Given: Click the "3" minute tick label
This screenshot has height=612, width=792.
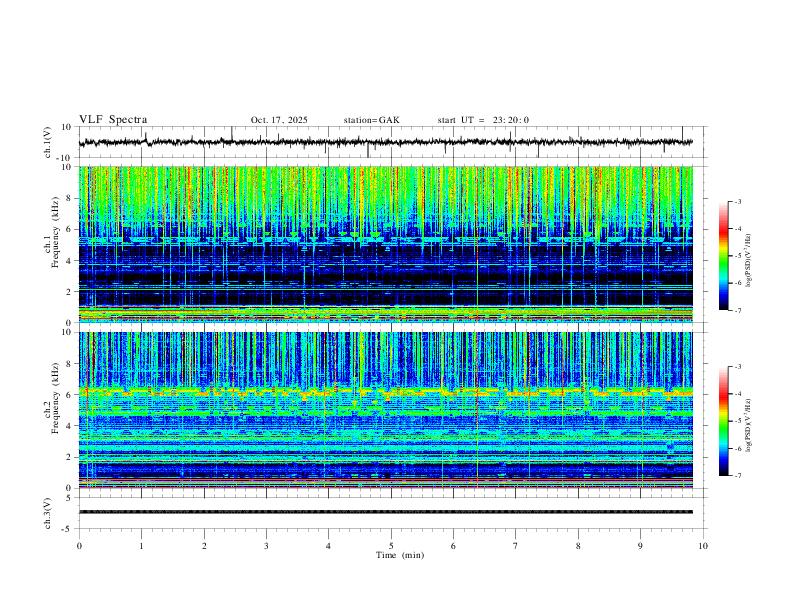Looking at the screenshot, I should tap(266, 546).
